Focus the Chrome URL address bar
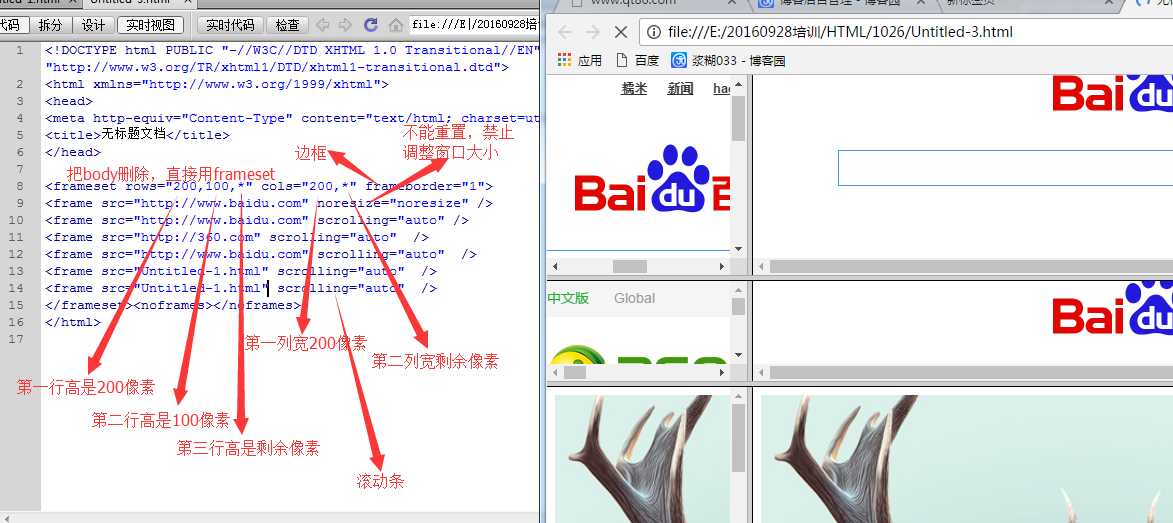The image size is (1173, 523). [906, 32]
